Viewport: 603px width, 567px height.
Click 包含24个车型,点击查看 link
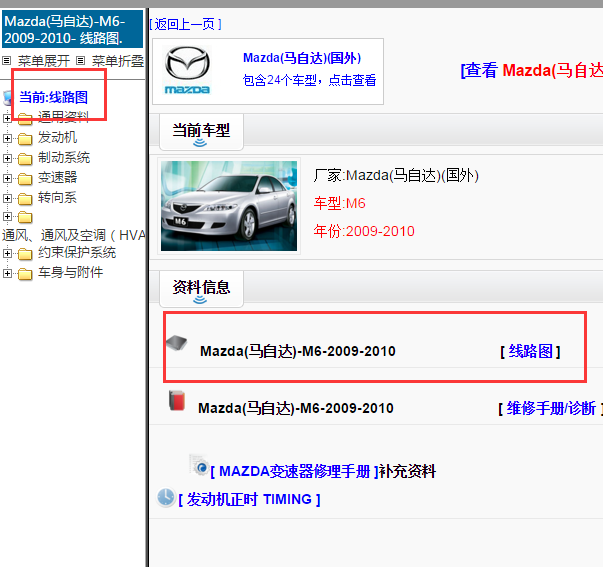tap(310, 80)
